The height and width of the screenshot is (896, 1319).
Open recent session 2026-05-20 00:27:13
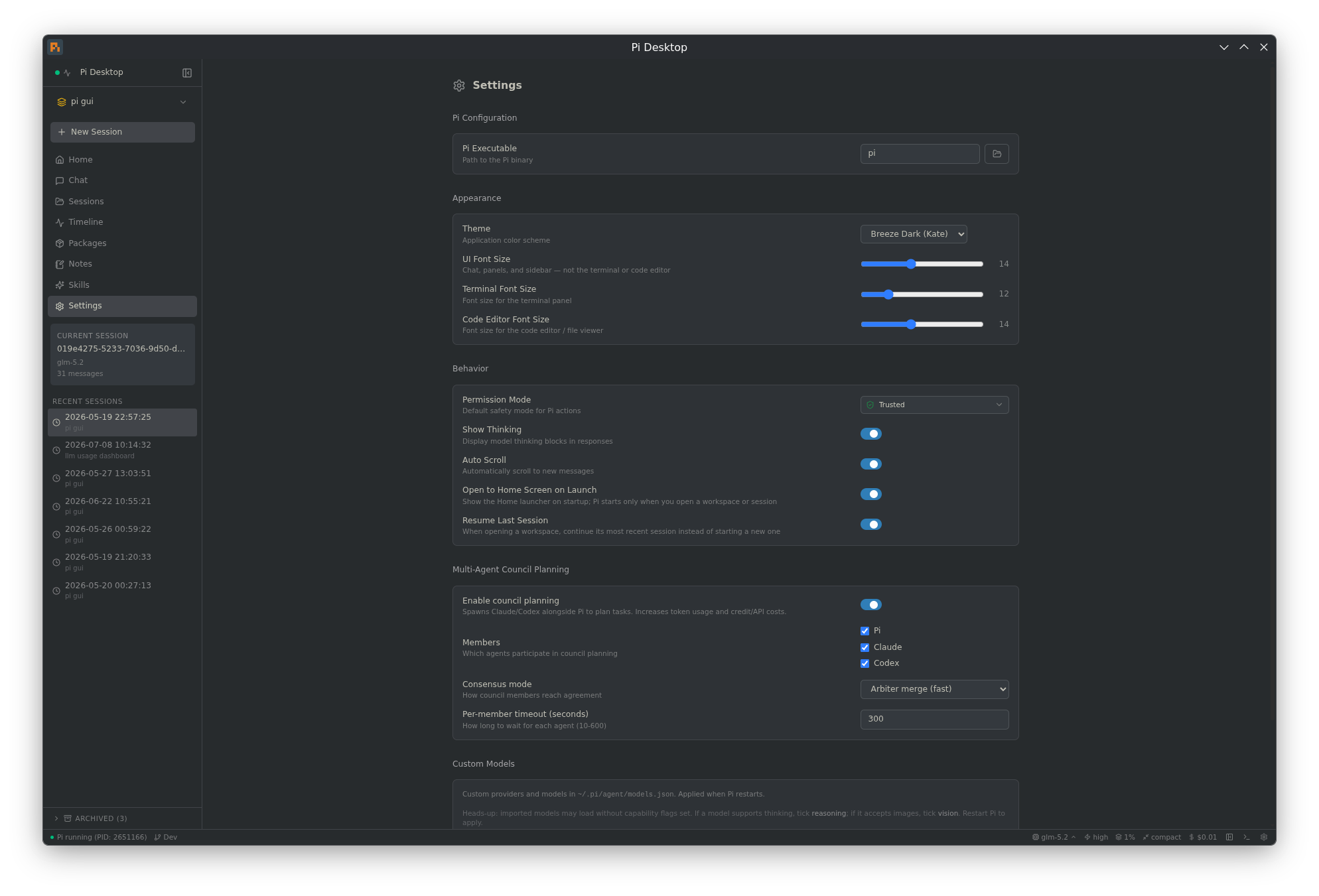tap(122, 591)
